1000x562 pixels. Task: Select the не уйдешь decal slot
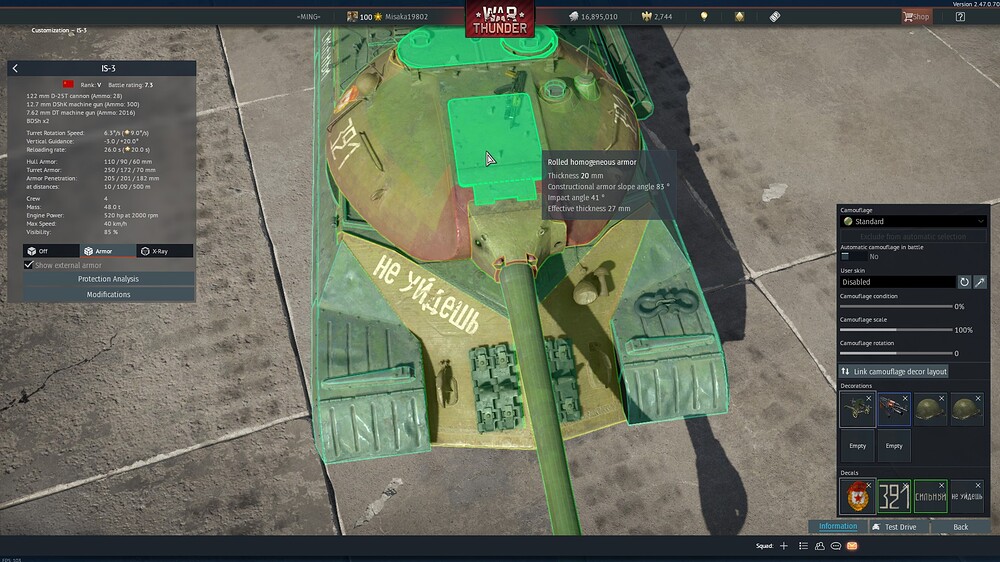click(x=966, y=496)
